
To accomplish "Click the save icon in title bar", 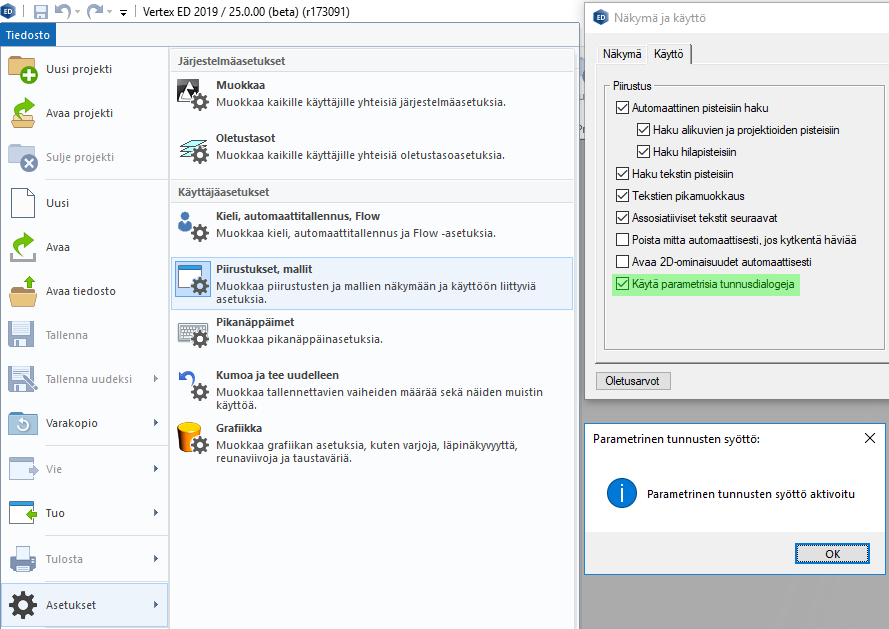I will pos(41,11).
